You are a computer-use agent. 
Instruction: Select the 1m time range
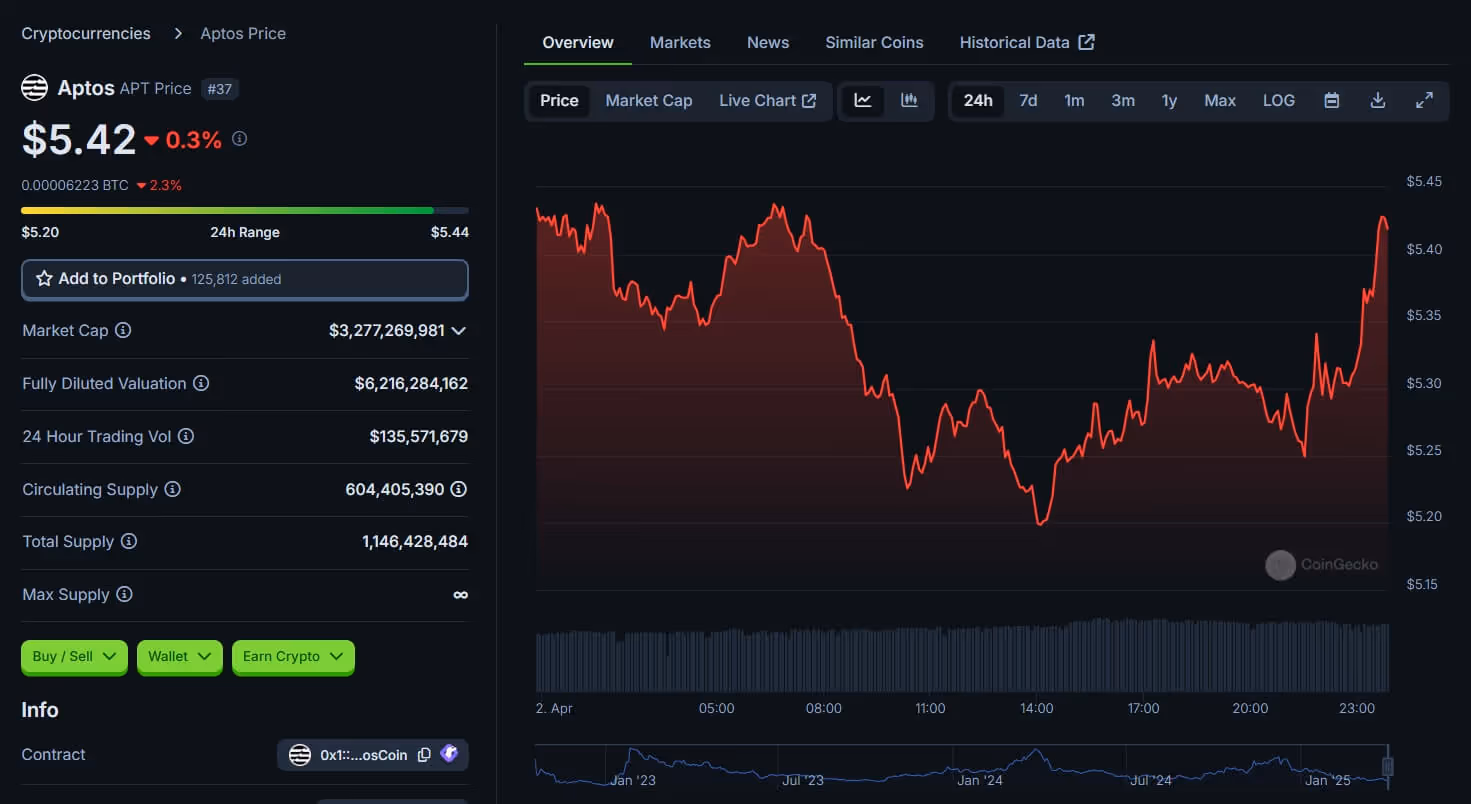(1074, 100)
